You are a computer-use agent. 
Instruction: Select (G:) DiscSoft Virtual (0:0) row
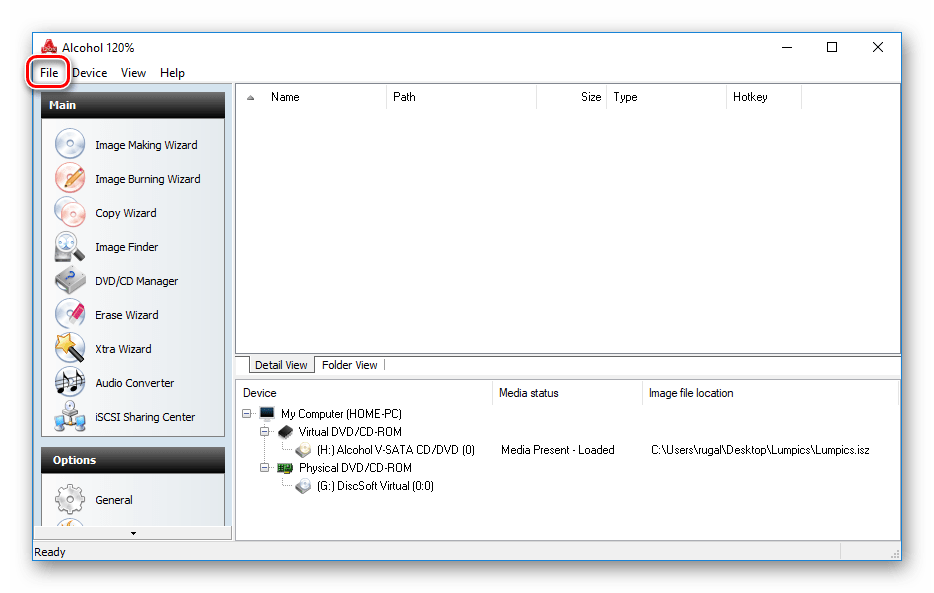point(375,486)
